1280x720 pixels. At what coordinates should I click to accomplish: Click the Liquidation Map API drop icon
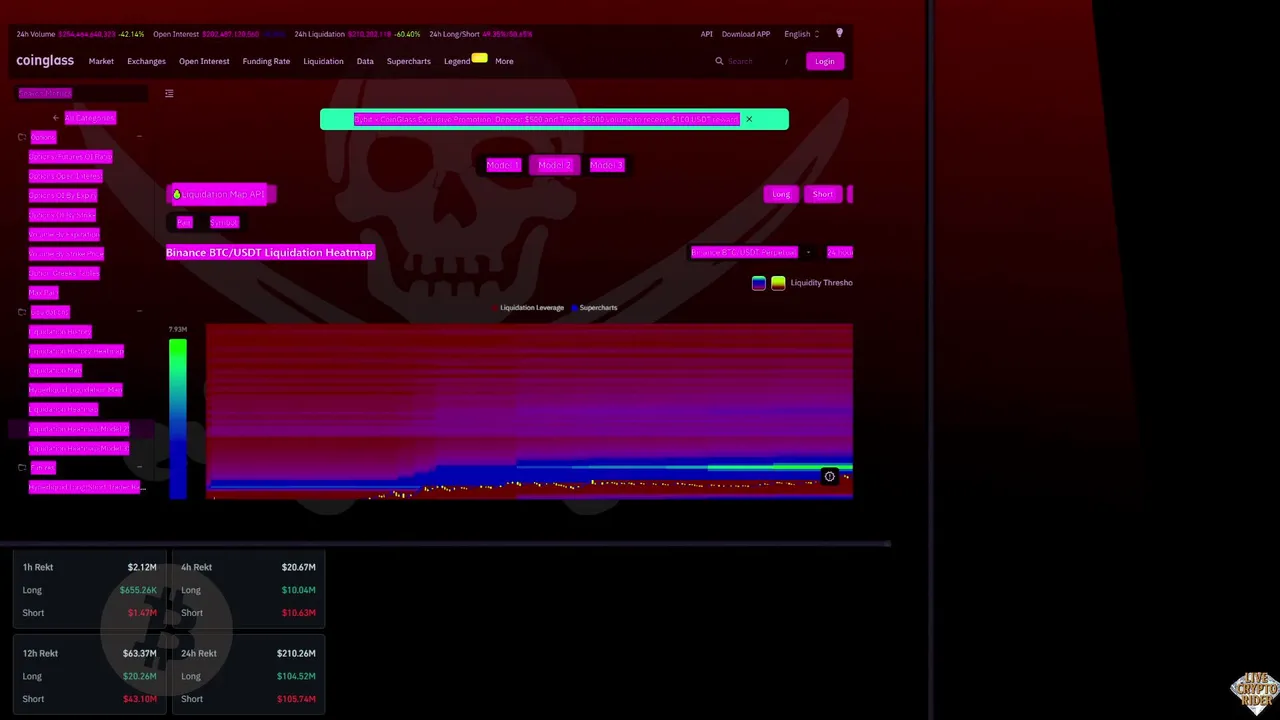(x=177, y=194)
